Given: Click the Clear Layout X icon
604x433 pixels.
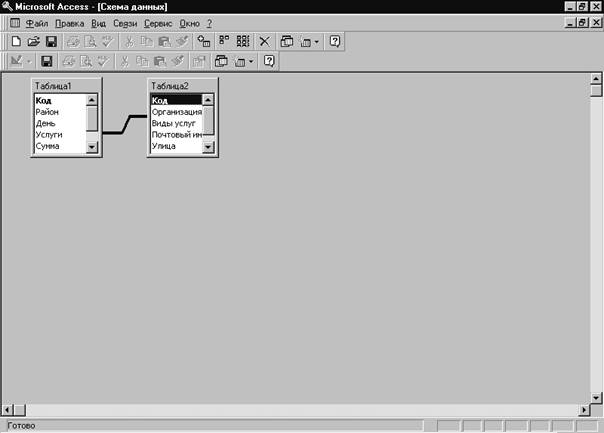Looking at the screenshot, I should pyautogui.click(x=264, y=41).
